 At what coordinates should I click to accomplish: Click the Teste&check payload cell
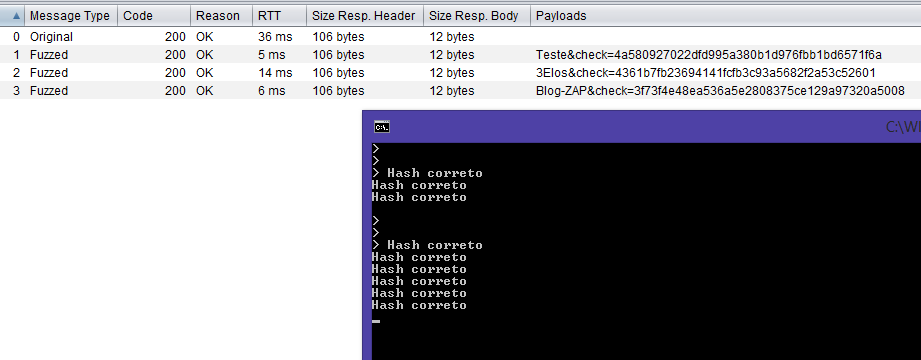709,55
